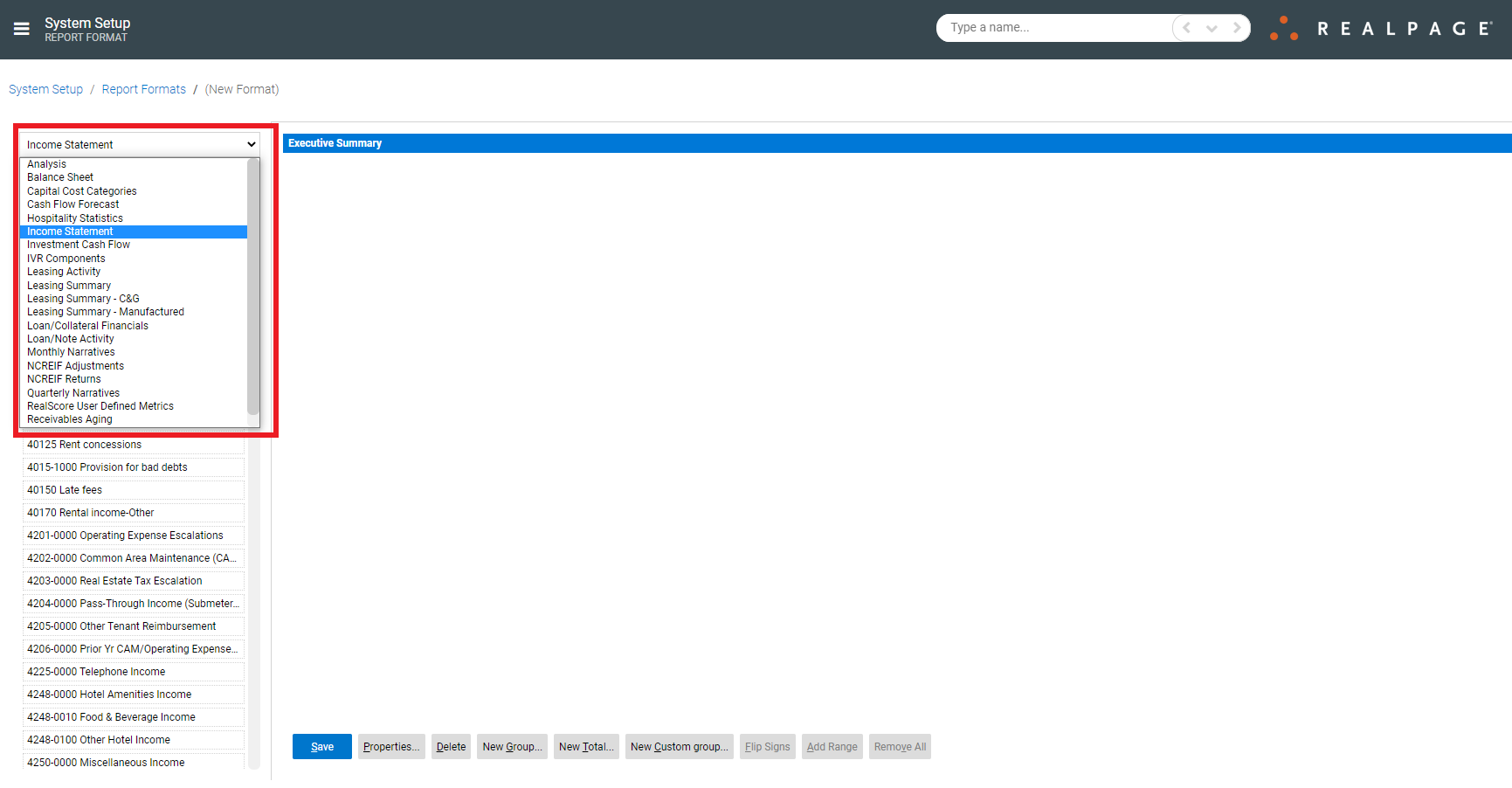The height and width of the screenshot is (788, 1512).
Task: Choose RealScore User Defined Metrics option
Action: (134, 406)
